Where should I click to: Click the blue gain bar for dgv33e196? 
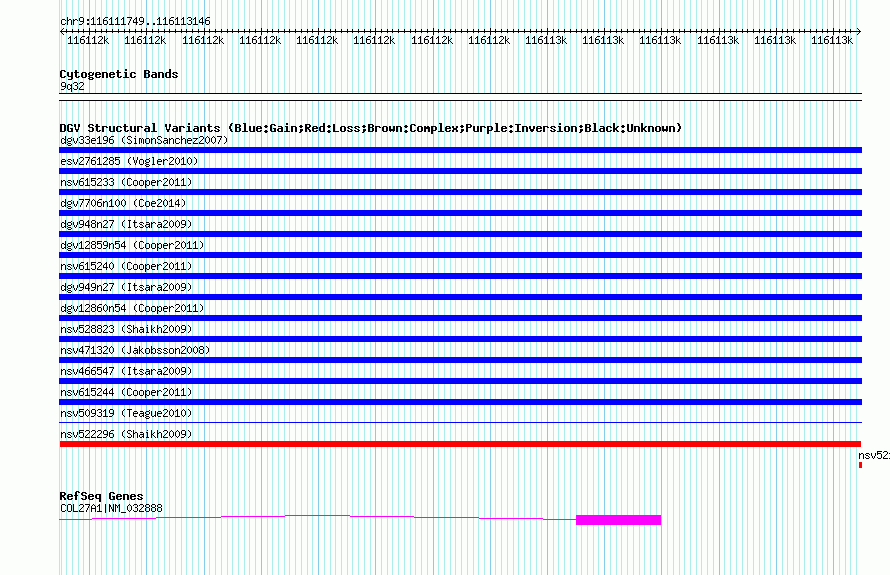460,150
